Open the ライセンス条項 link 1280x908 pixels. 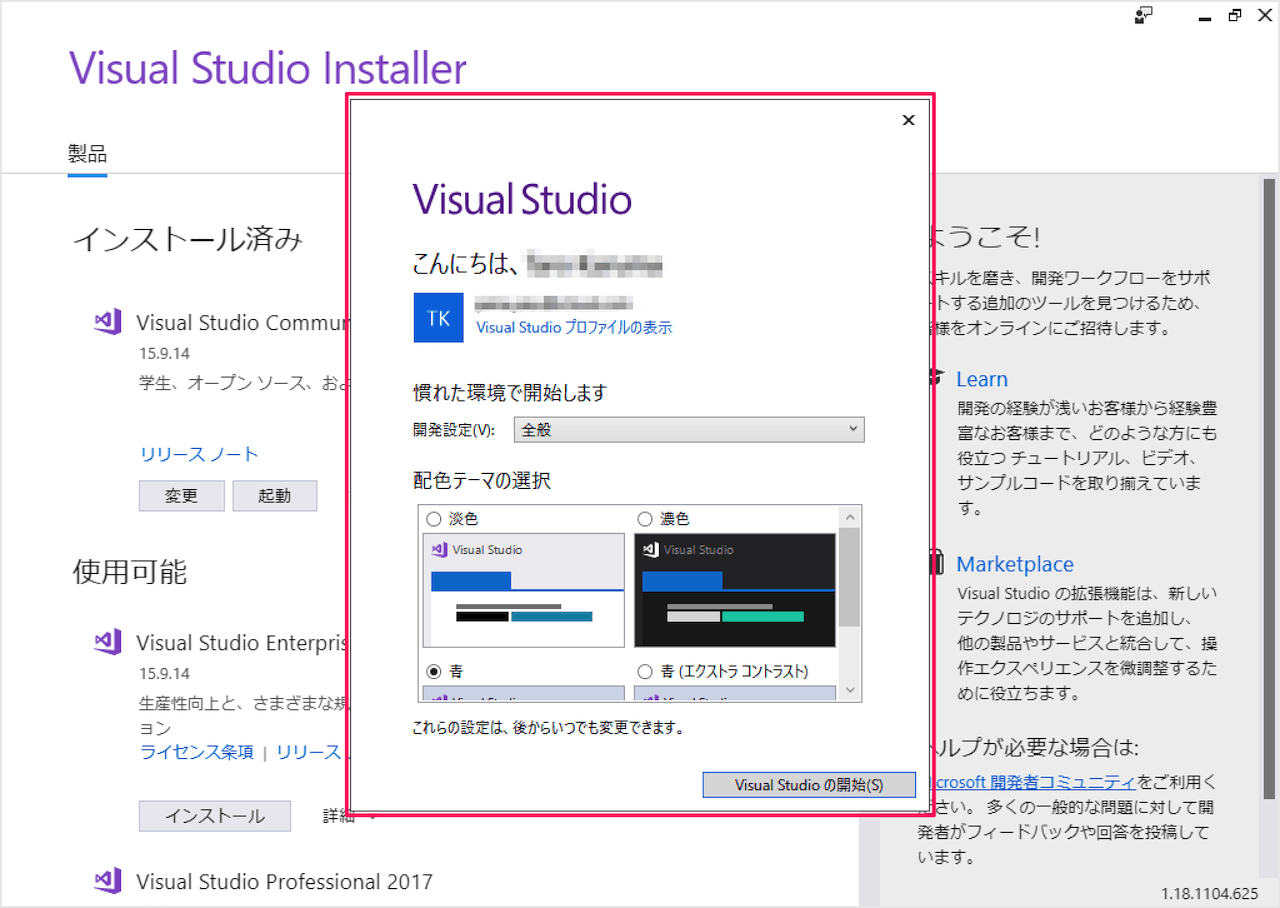(197, 752)
